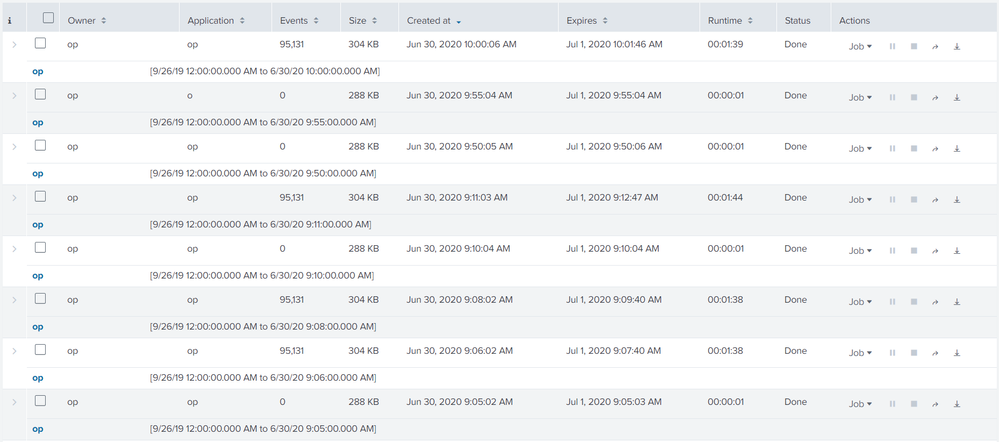
Task: Stop the job created at 9:08:02 AM
Action: pos(913,301)
